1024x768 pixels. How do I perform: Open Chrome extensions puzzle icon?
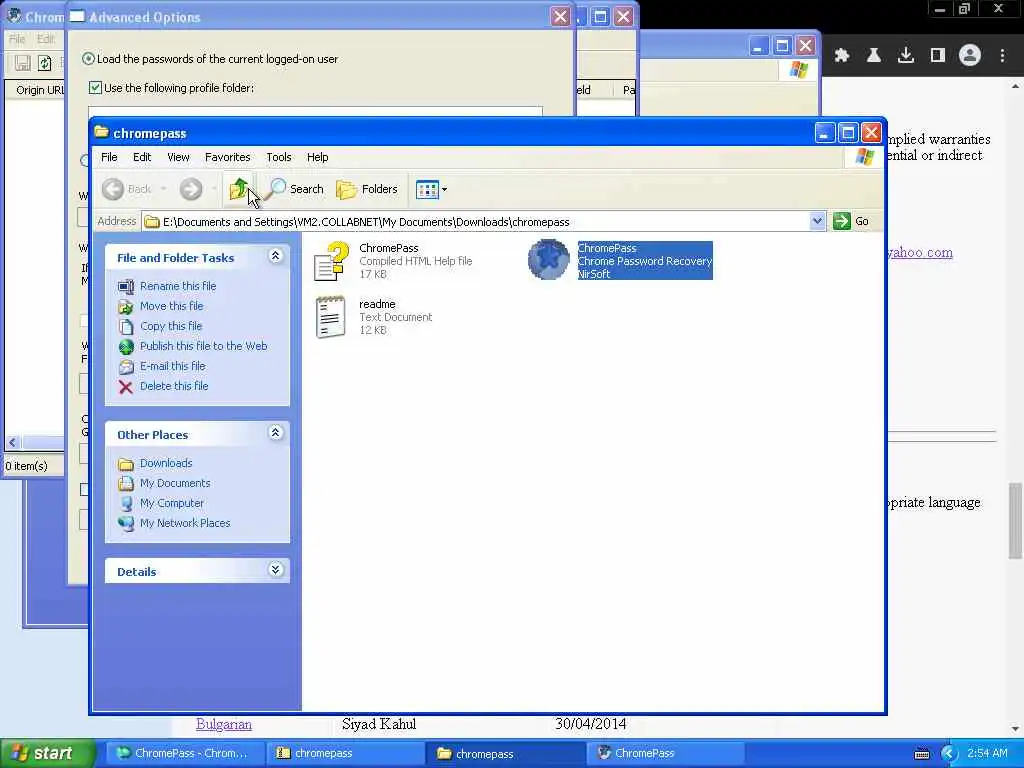[842, 56]
